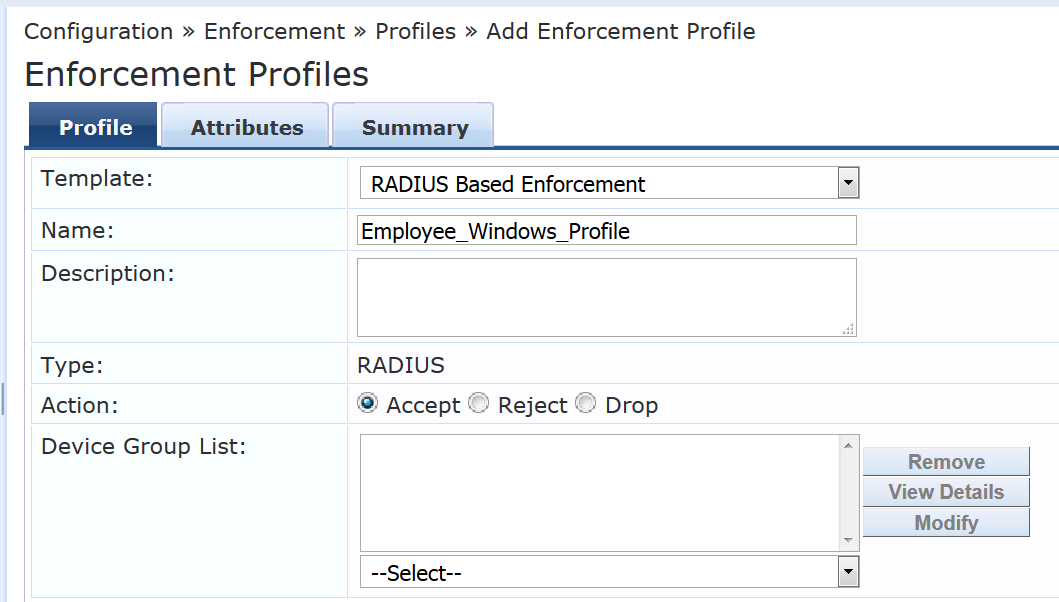Select the Accept action radio button
Image resolution: width=1059 pixels, height=602 pixels.
368,404
